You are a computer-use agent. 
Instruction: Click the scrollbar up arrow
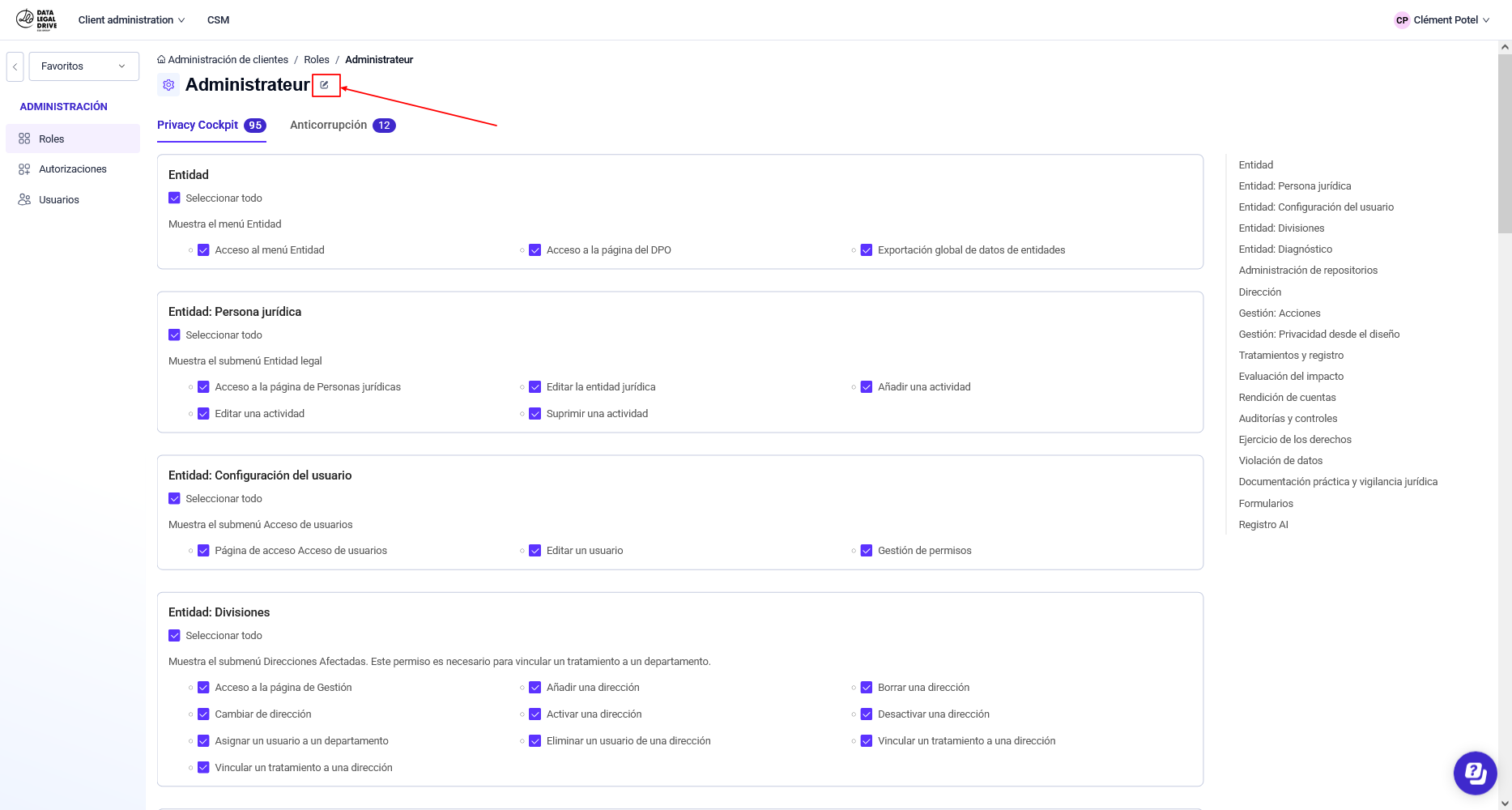click(x=1505, y=47)
